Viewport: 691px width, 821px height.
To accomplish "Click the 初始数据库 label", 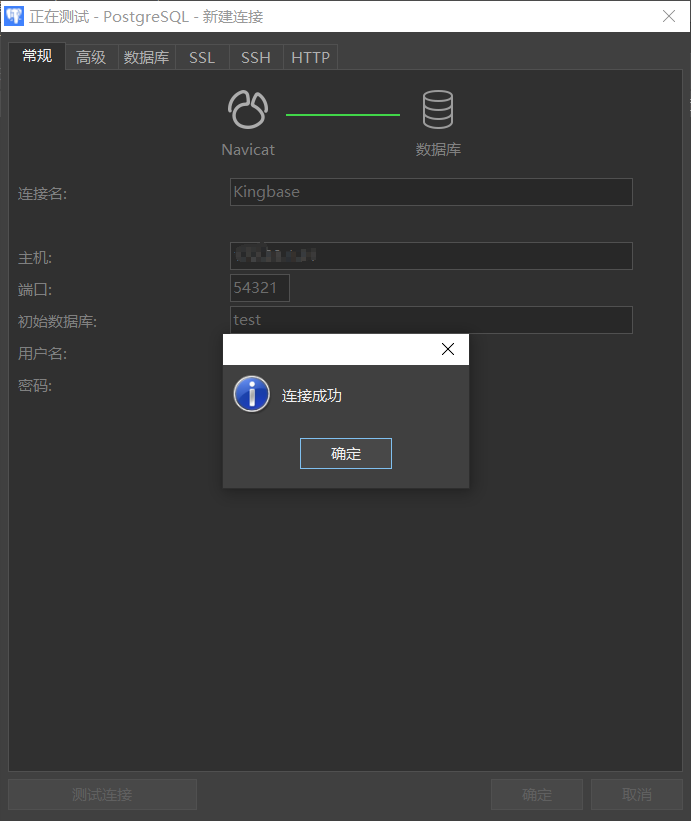I will (x=57, y=321).
